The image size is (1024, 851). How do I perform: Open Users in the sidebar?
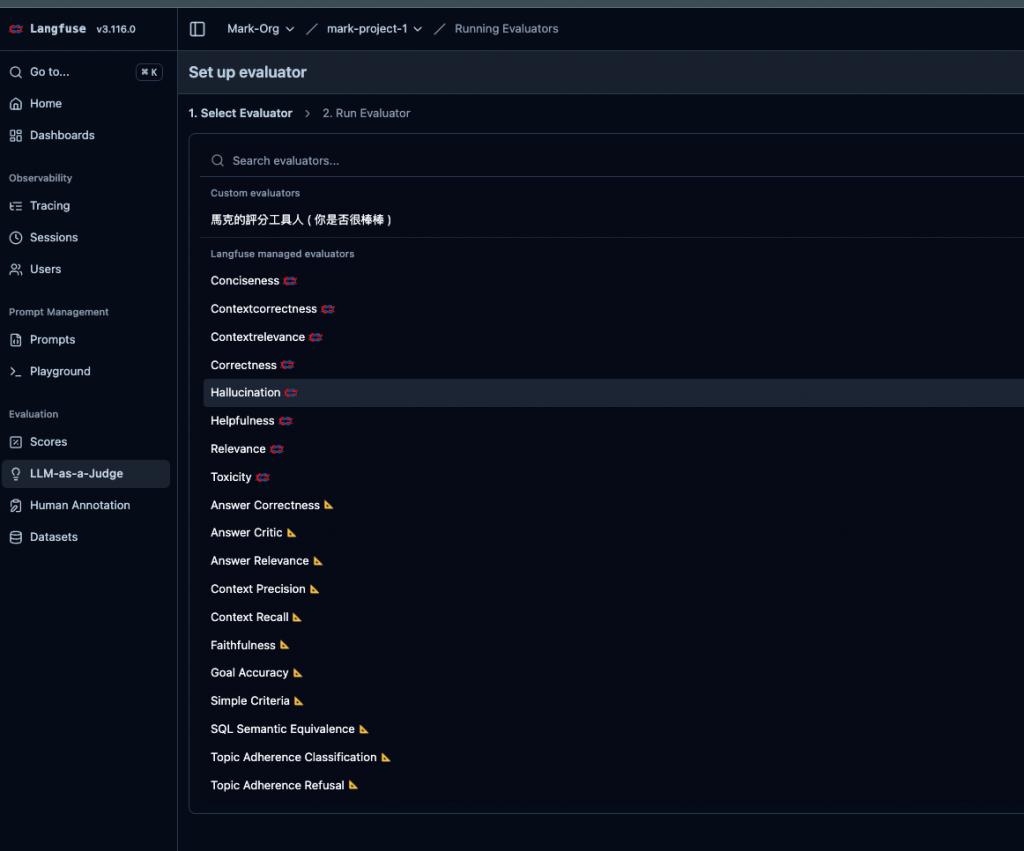[86, 269]
